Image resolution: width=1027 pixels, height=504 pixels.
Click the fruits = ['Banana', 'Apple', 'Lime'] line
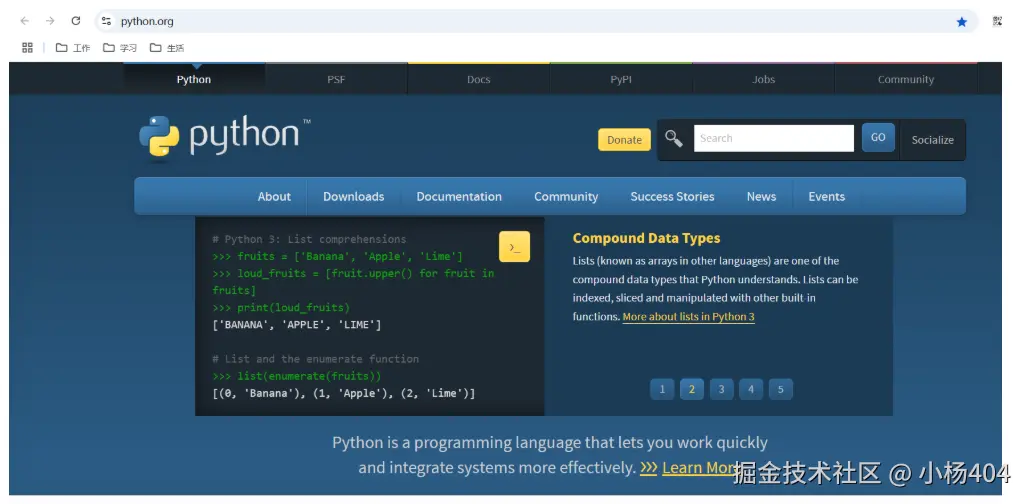[338, 256]
